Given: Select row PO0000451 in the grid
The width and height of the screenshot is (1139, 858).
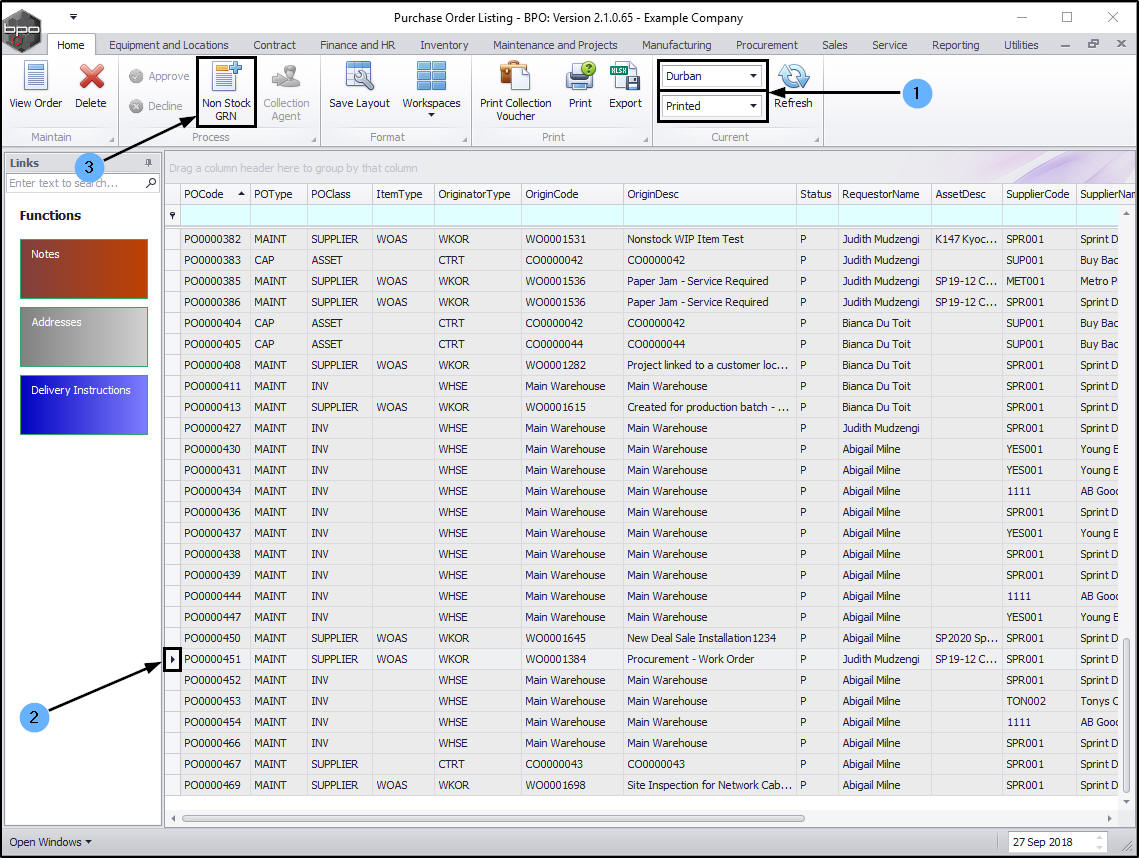Looking at the screenshot, I should 215,659.
